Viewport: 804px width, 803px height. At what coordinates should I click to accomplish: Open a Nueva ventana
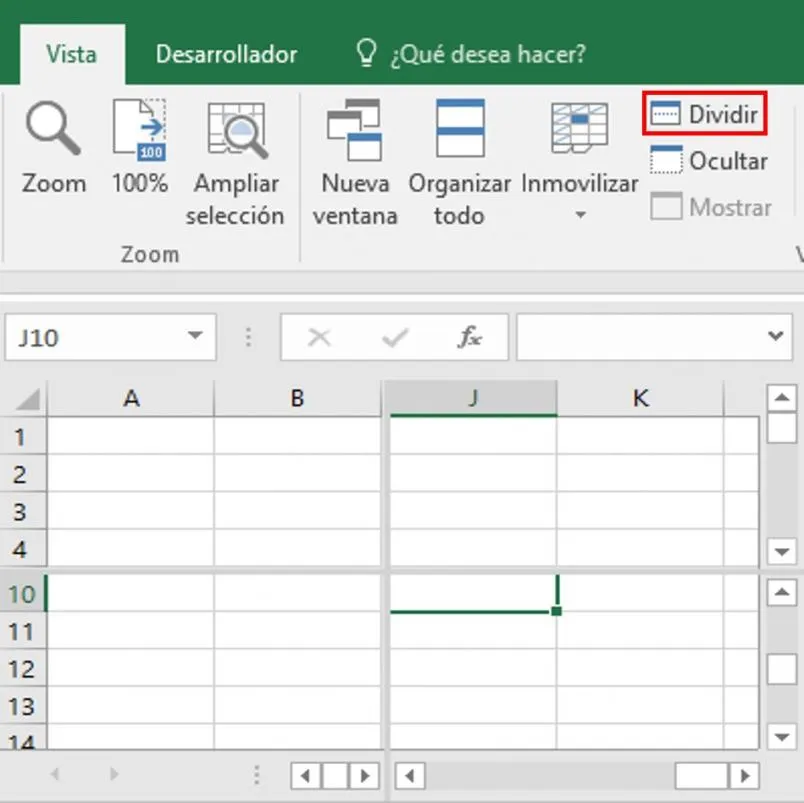(x=354, y=130)
